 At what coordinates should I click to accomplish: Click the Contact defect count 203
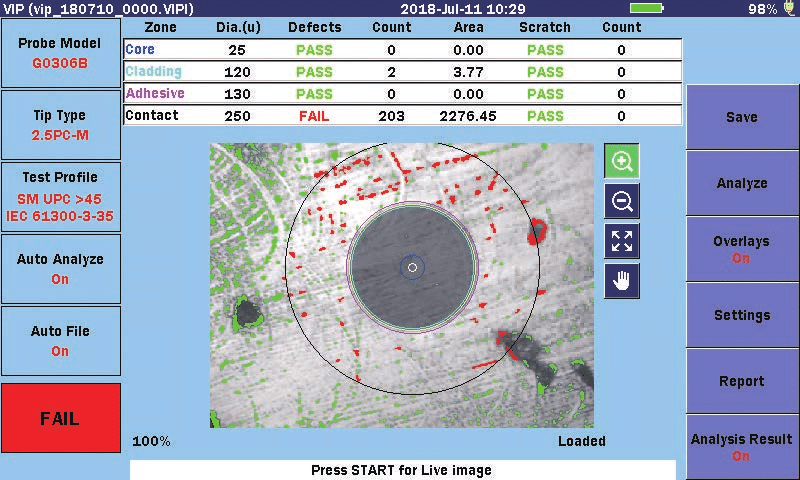pos(391,116)
